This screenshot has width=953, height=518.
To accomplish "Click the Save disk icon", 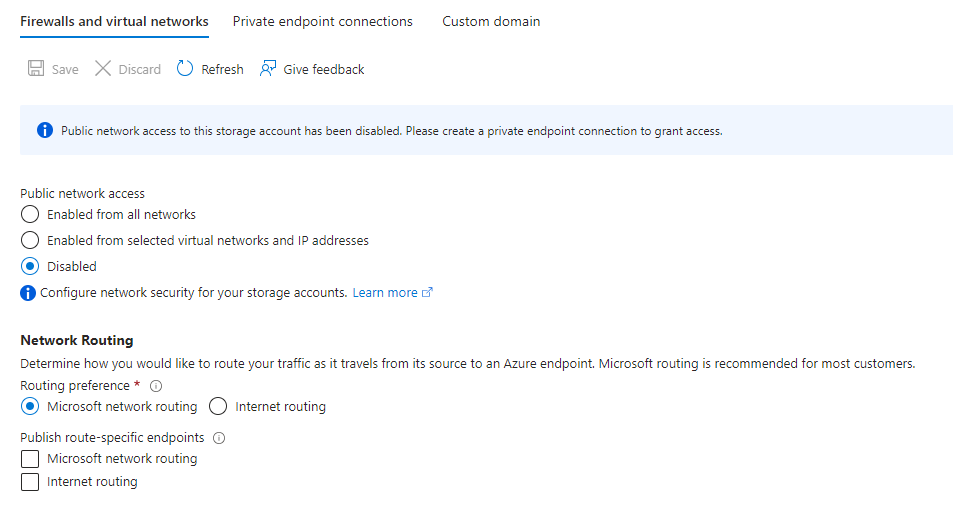I will point(36,69).
